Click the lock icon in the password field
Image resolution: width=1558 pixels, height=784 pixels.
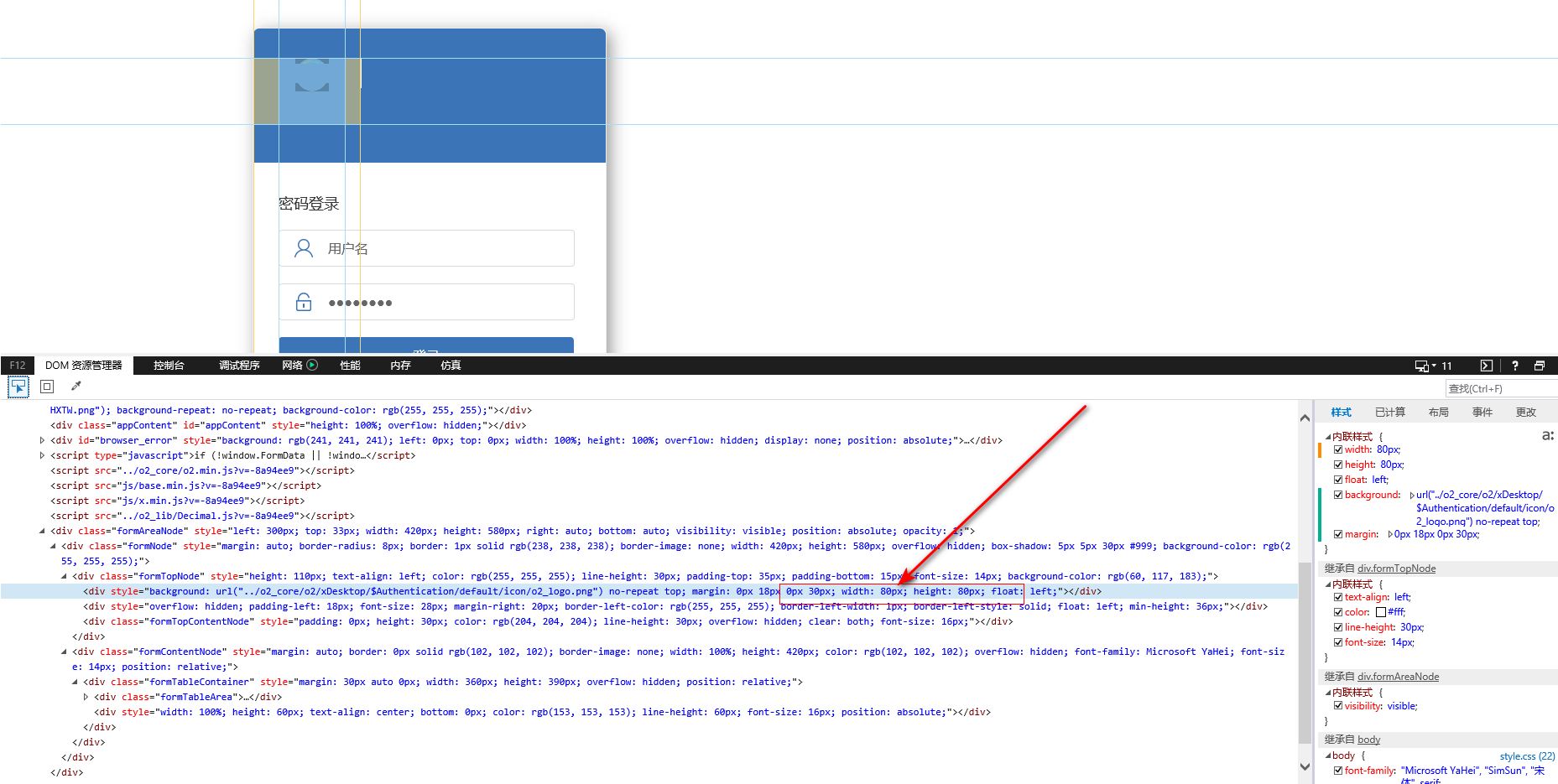pos(304,302)
